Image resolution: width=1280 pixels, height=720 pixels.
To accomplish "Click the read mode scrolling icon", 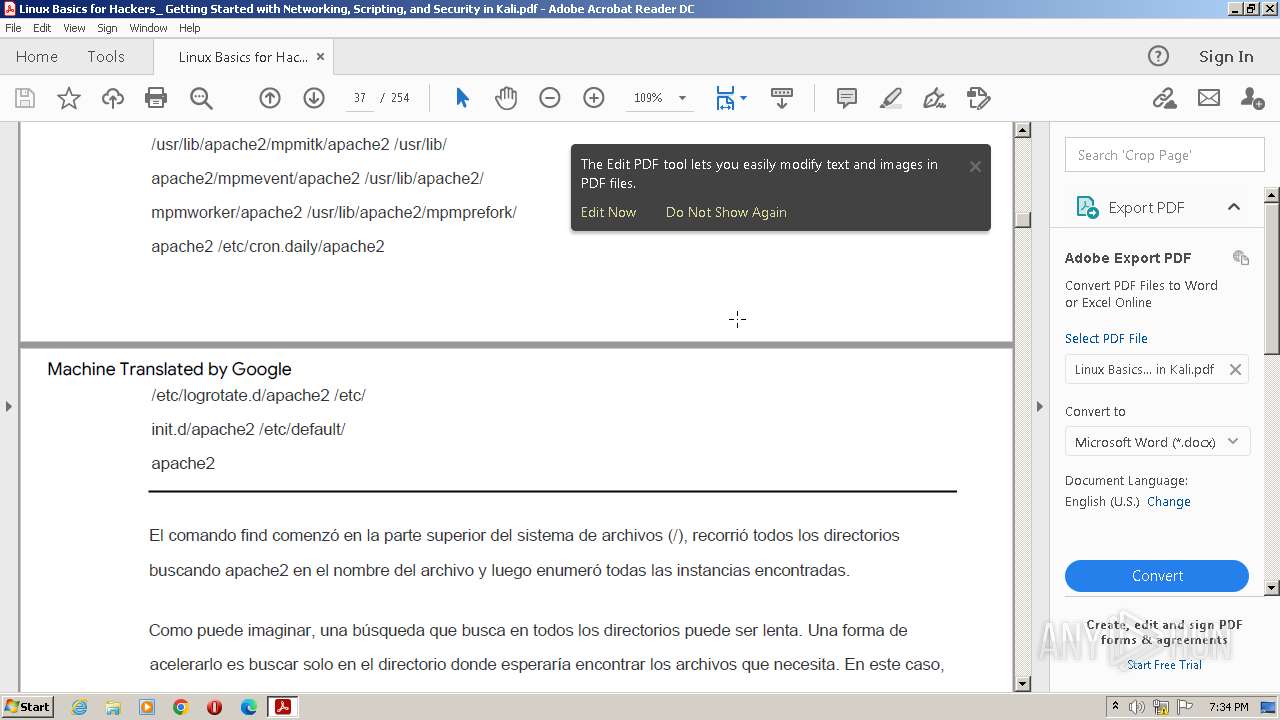I will point(782,98).
